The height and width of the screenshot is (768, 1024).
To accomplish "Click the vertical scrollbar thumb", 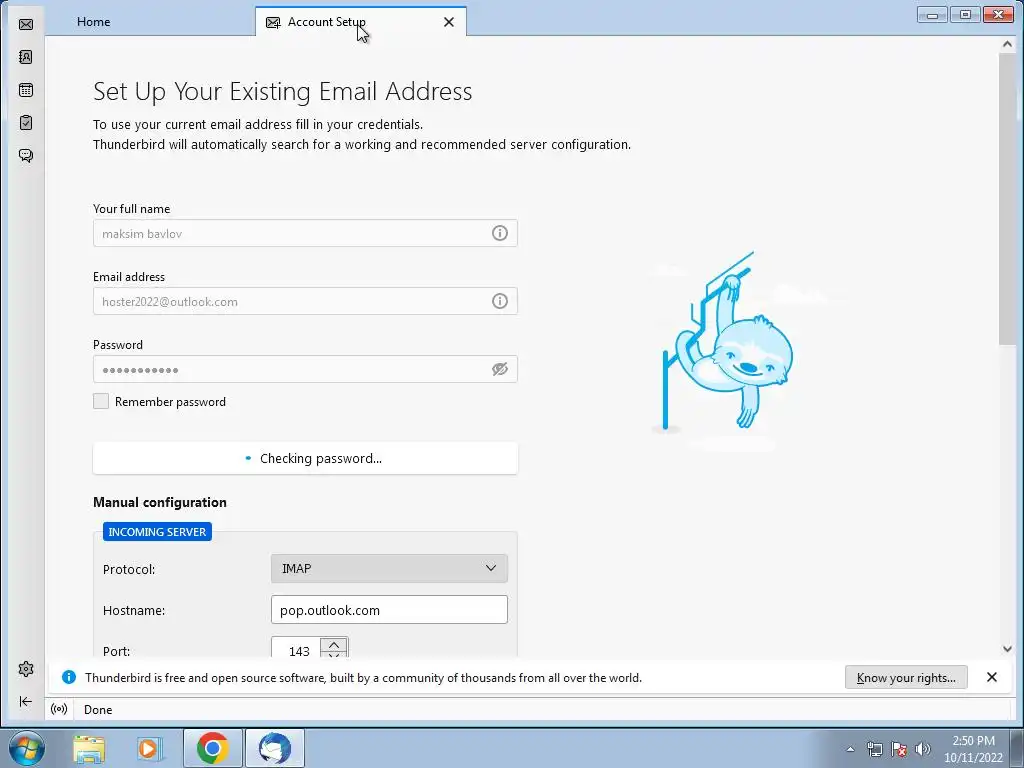I will tap(1006, 199).
